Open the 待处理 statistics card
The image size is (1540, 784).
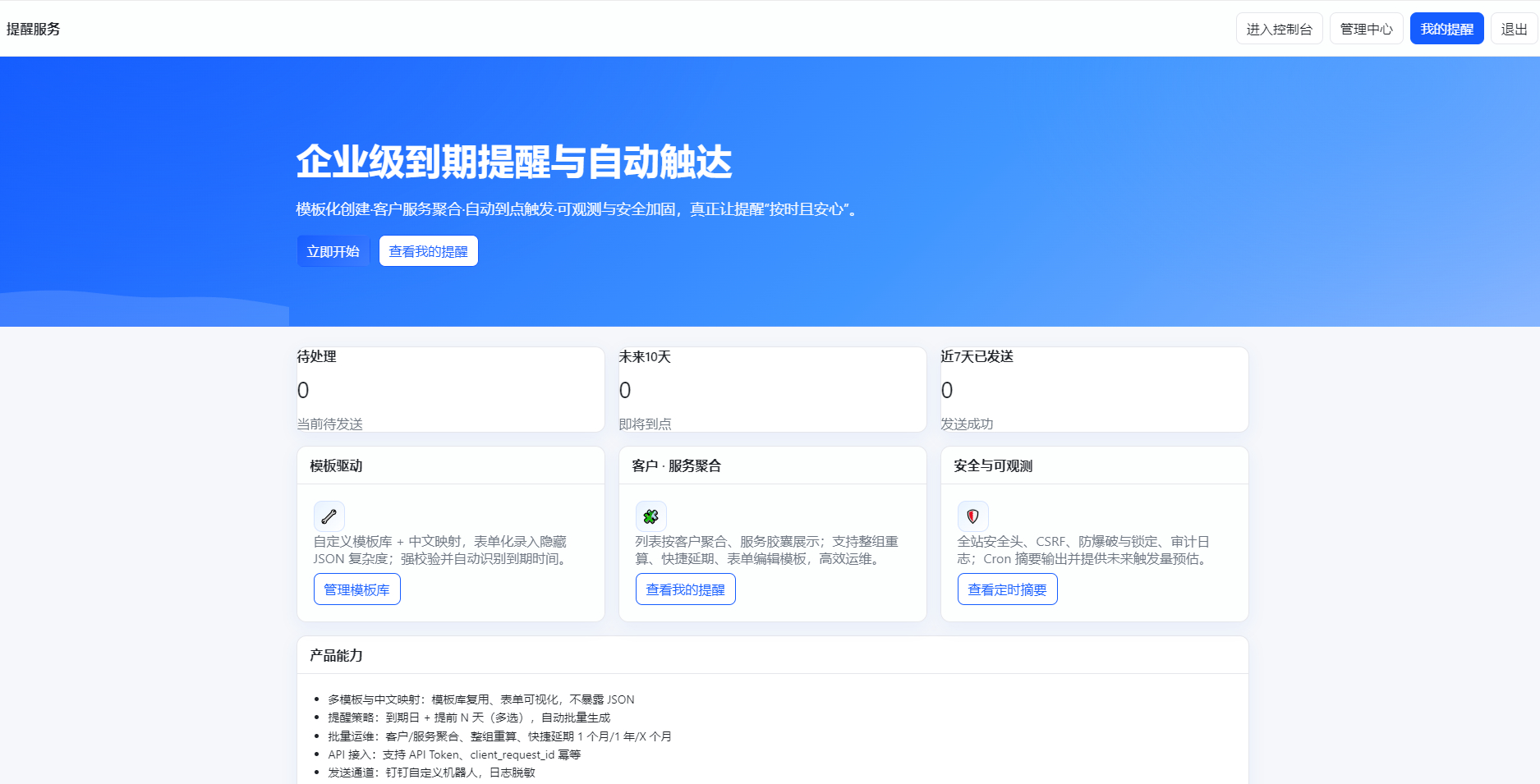[450, 389]
